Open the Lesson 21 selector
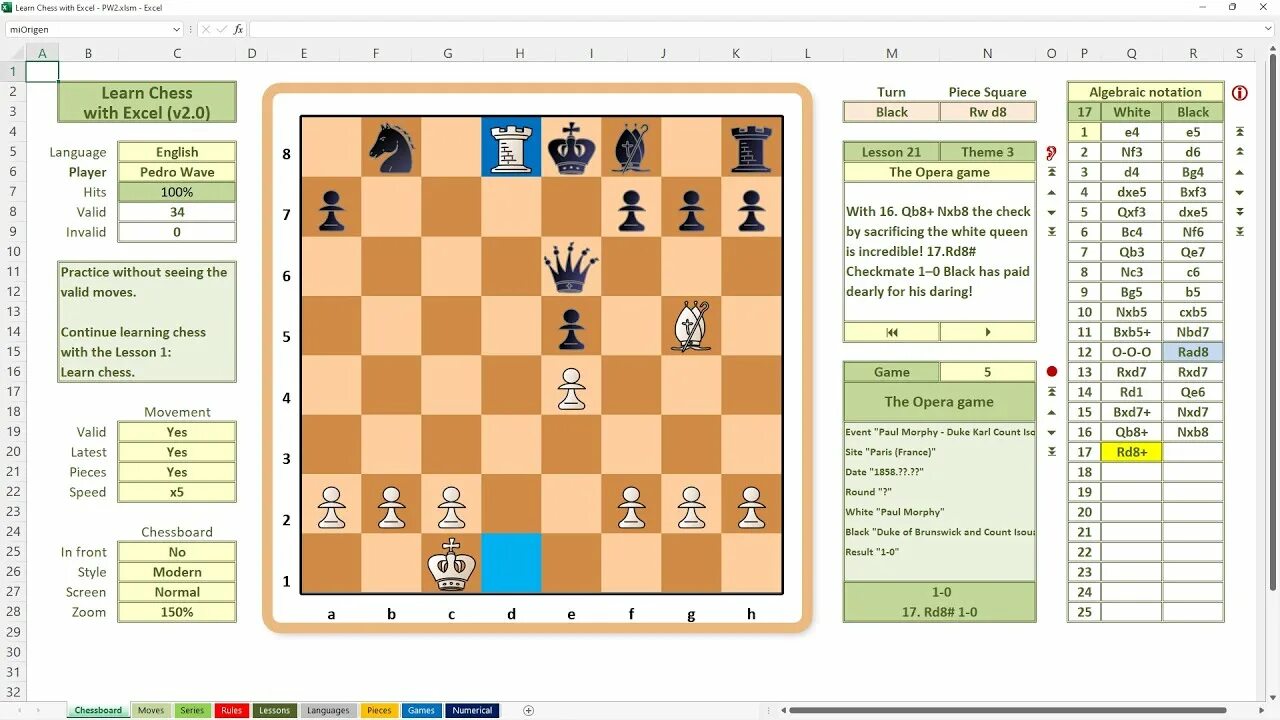Screen dimensions: 1280x720 click(x=892, y=152)
